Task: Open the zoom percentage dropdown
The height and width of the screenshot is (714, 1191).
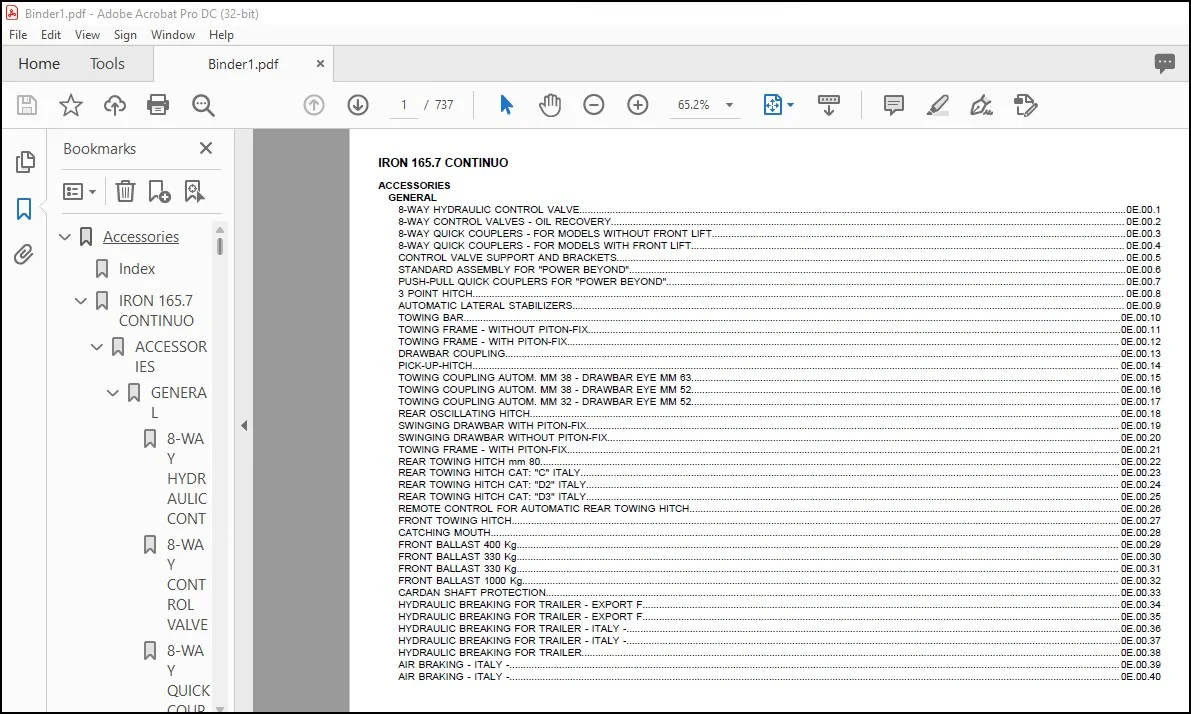Action: tap(729, 105)
